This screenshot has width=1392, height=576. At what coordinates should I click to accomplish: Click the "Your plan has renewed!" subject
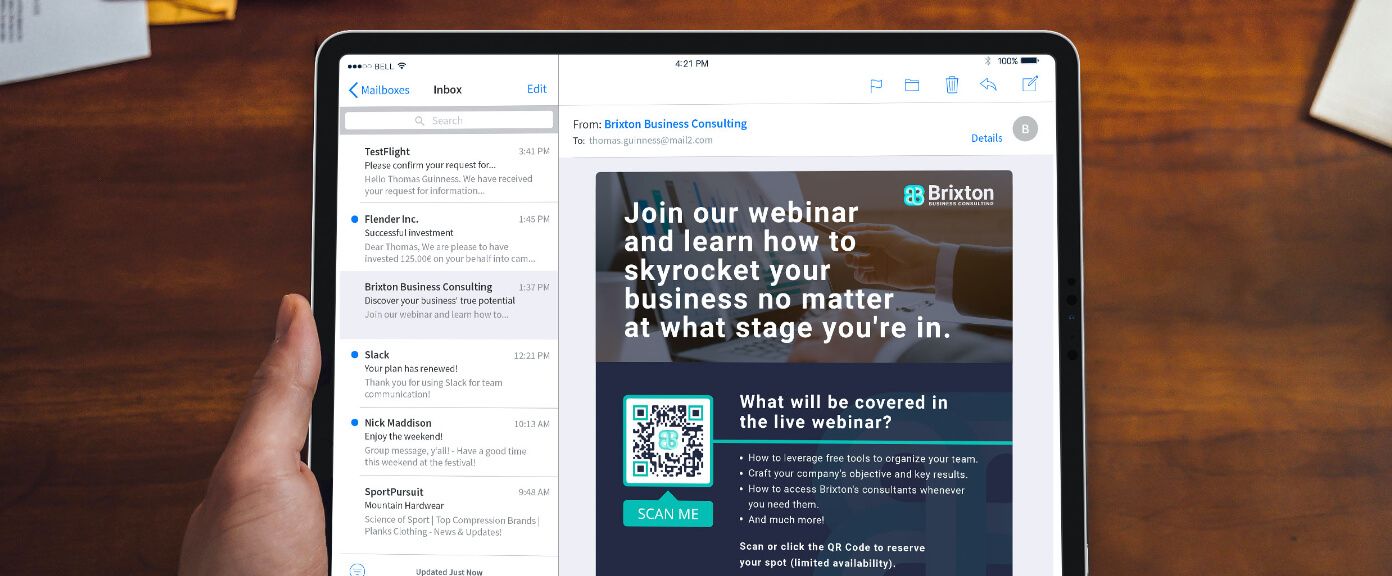(410, 369)
